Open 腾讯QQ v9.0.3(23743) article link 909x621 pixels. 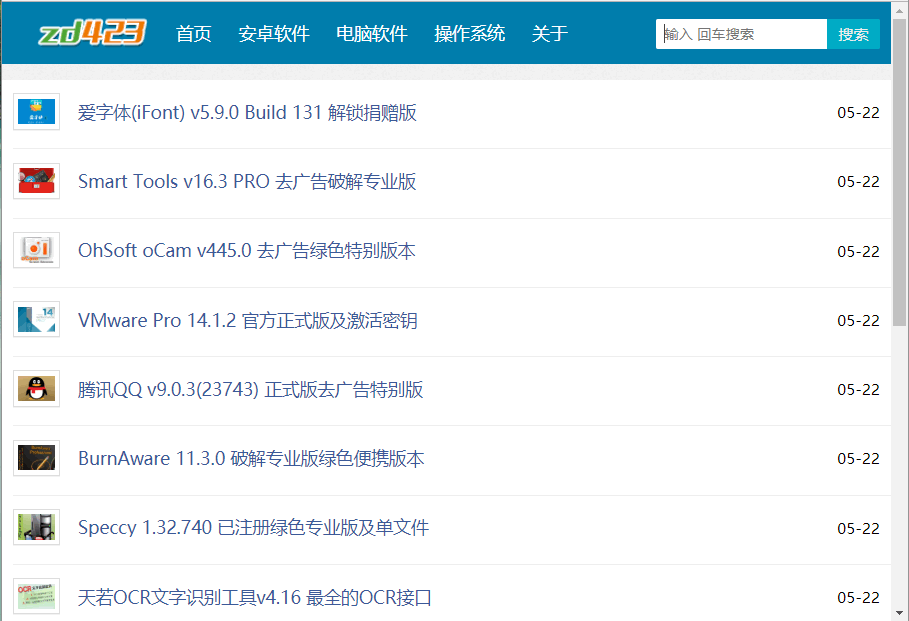[x=250, y=389]
